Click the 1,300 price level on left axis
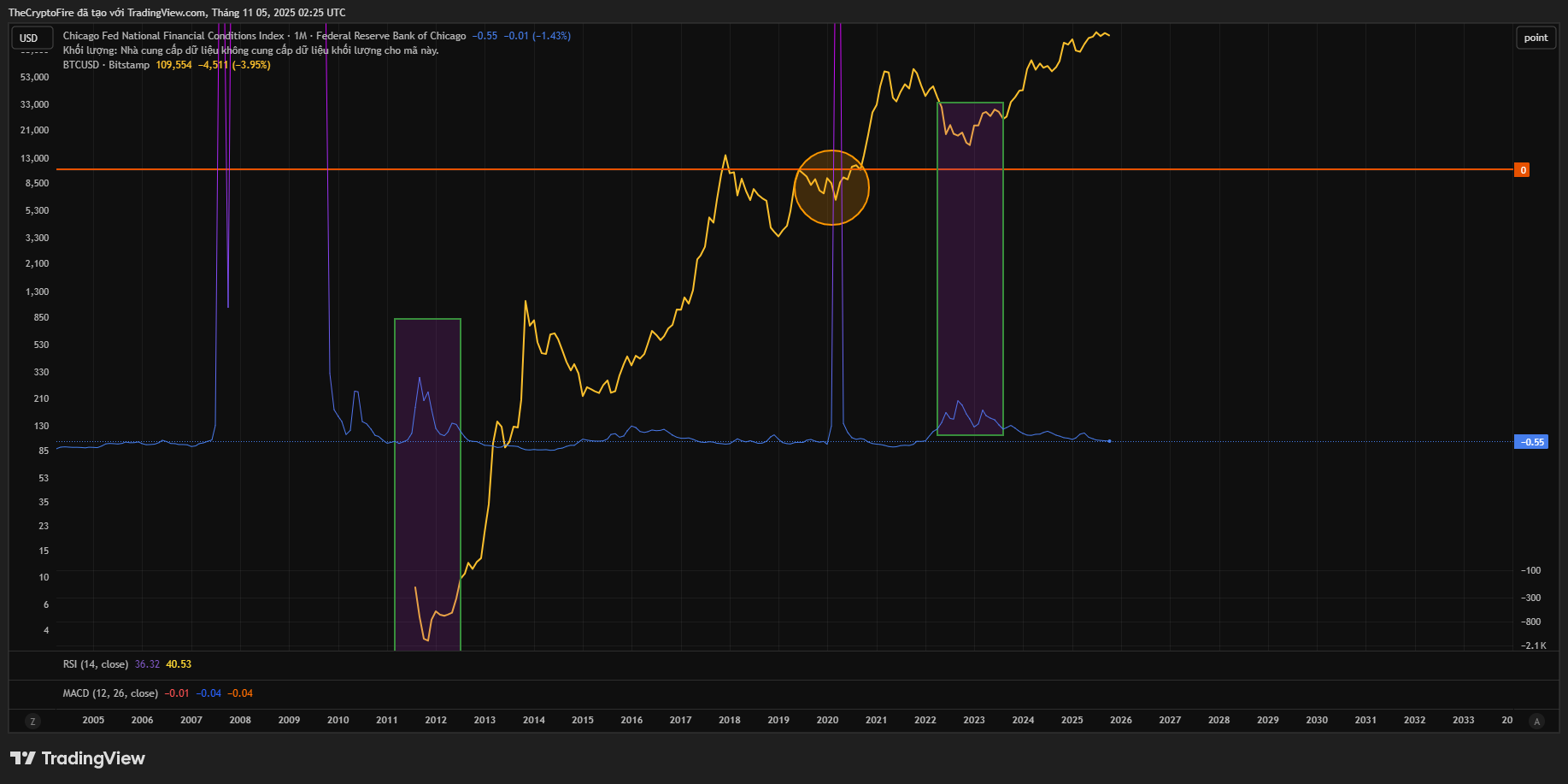Viewport: 1568px width, 784px height. tap(38, 292)
